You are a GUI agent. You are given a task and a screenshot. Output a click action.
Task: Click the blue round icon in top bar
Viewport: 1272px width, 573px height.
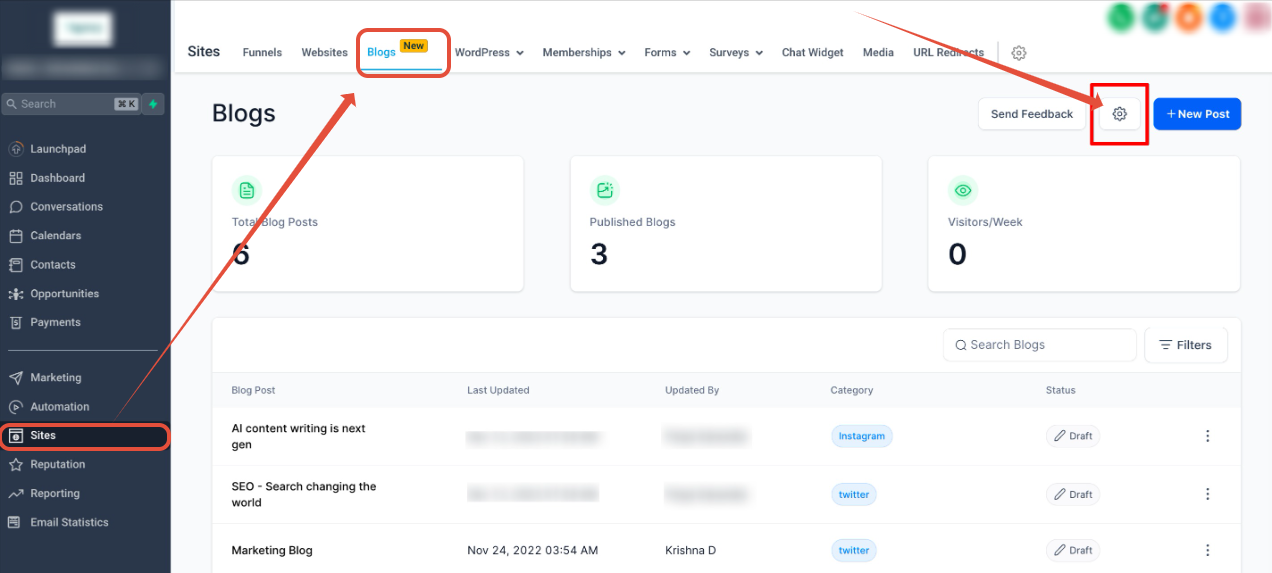tap(1223, 17)
